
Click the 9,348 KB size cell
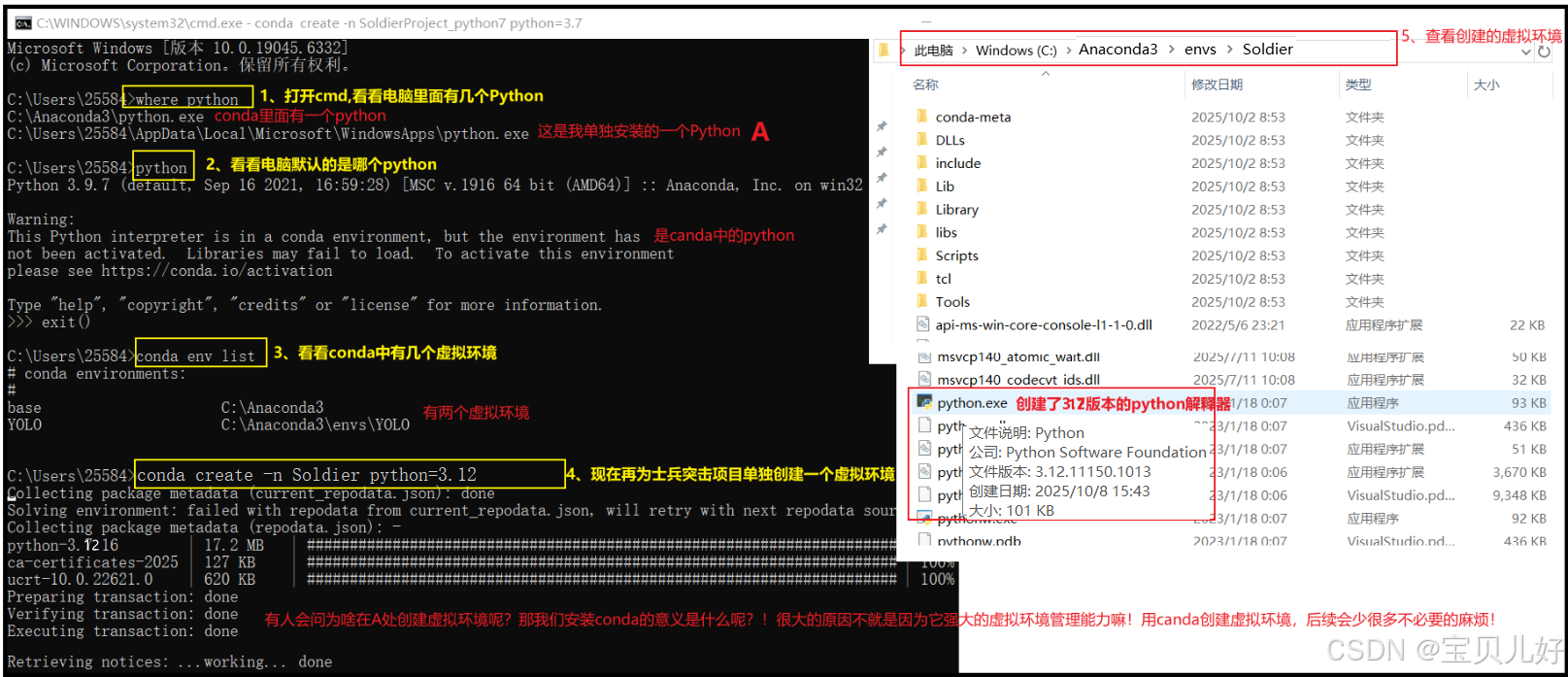pyautogui.click(x=1519, y=494)
